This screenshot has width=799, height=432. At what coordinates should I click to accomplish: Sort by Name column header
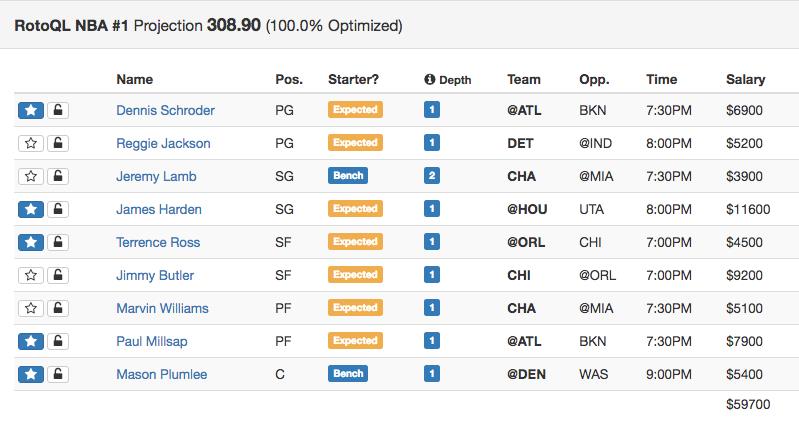pyautogui.click(x=135, y=79)
